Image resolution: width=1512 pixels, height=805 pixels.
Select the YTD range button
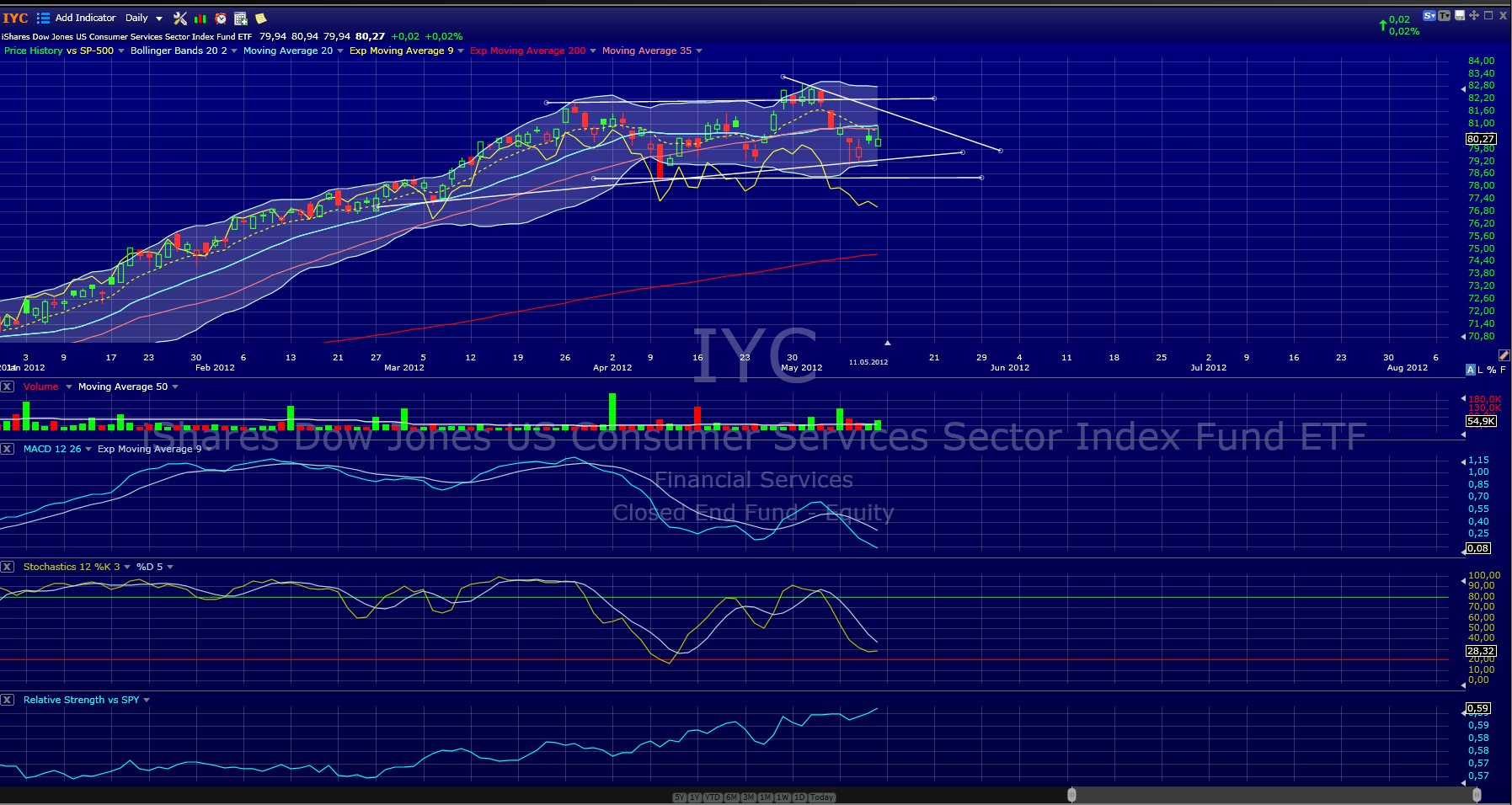point(713,797)
